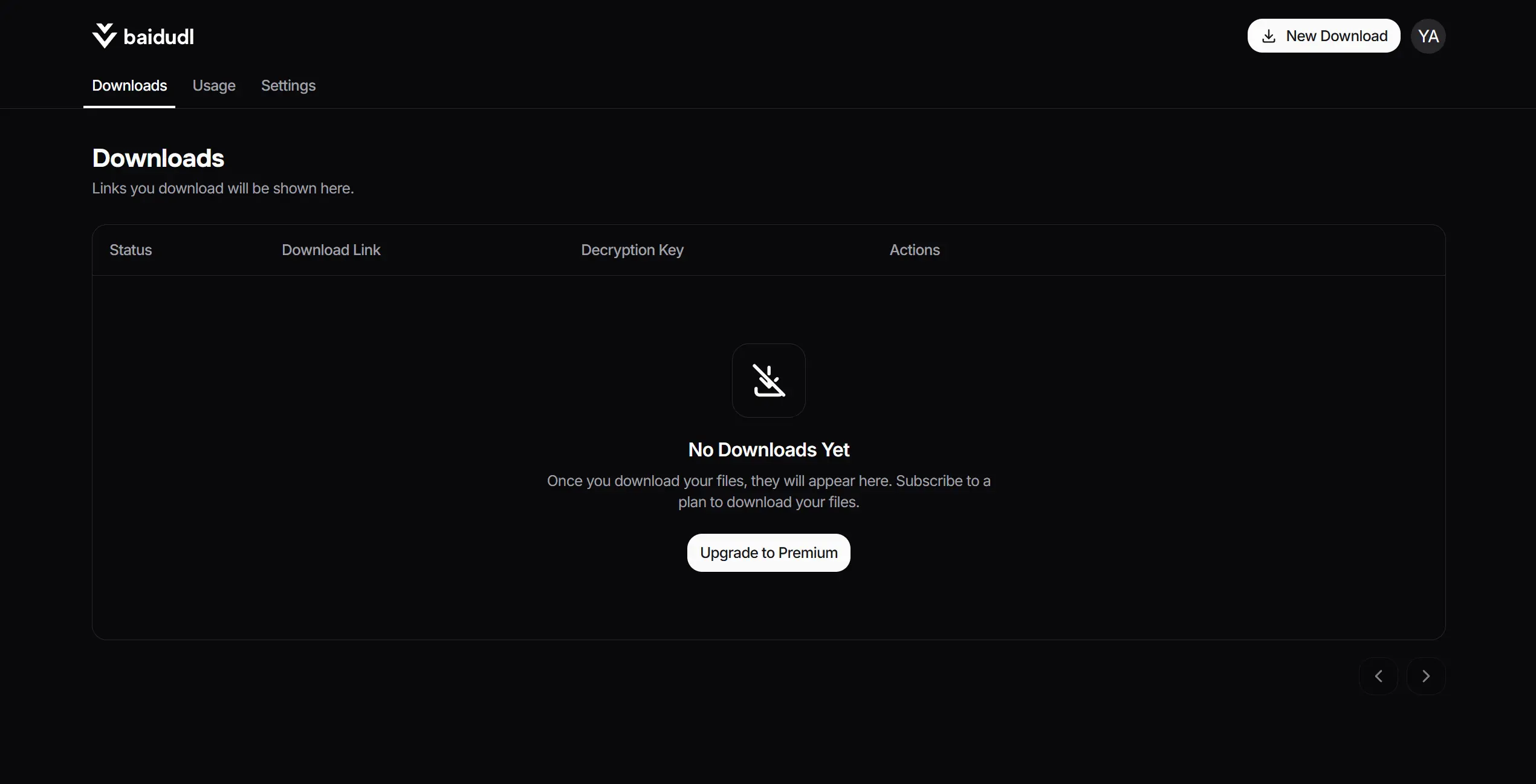The width and height of the screenshot is (1536, 784).
Task: Switch to the Usage tab
Action: tap(213, 86)
